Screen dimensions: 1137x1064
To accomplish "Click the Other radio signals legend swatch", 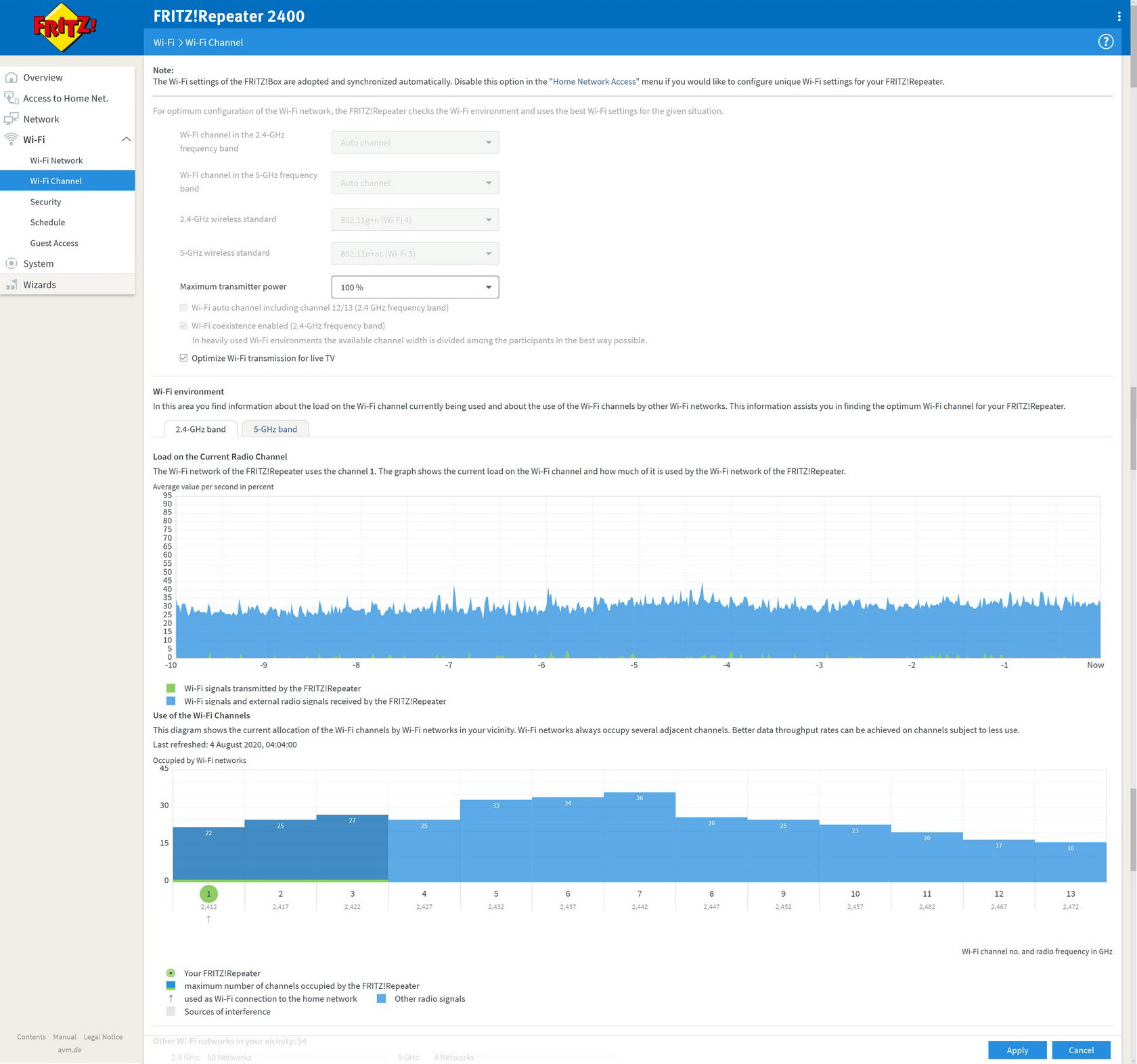I will 381,998.
